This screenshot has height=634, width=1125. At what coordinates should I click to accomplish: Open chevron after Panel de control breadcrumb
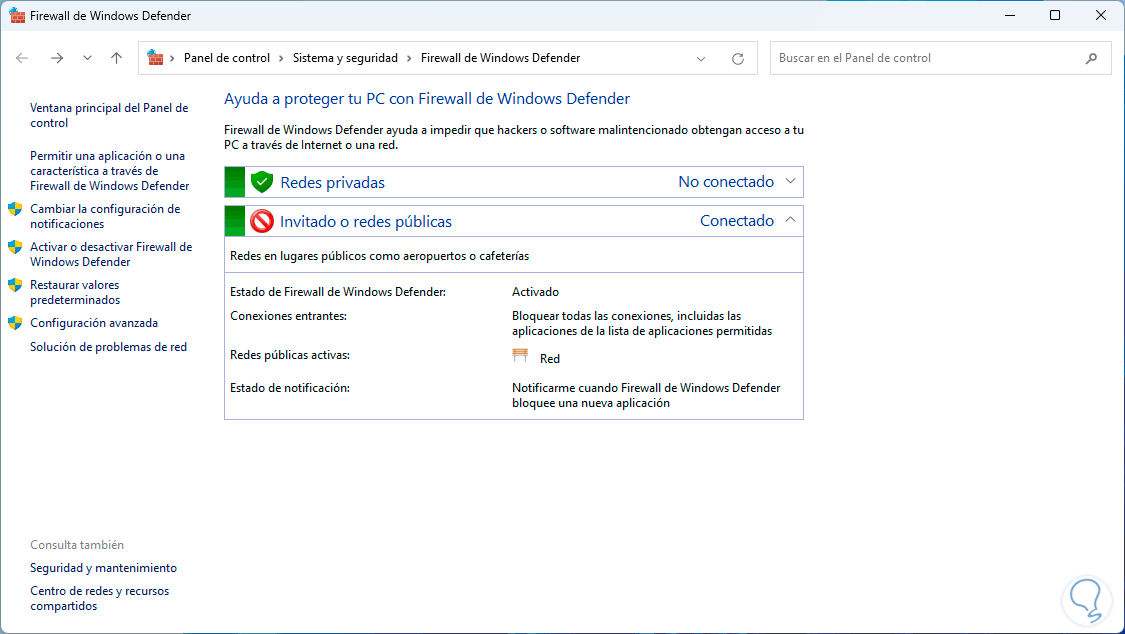(281, 58)
